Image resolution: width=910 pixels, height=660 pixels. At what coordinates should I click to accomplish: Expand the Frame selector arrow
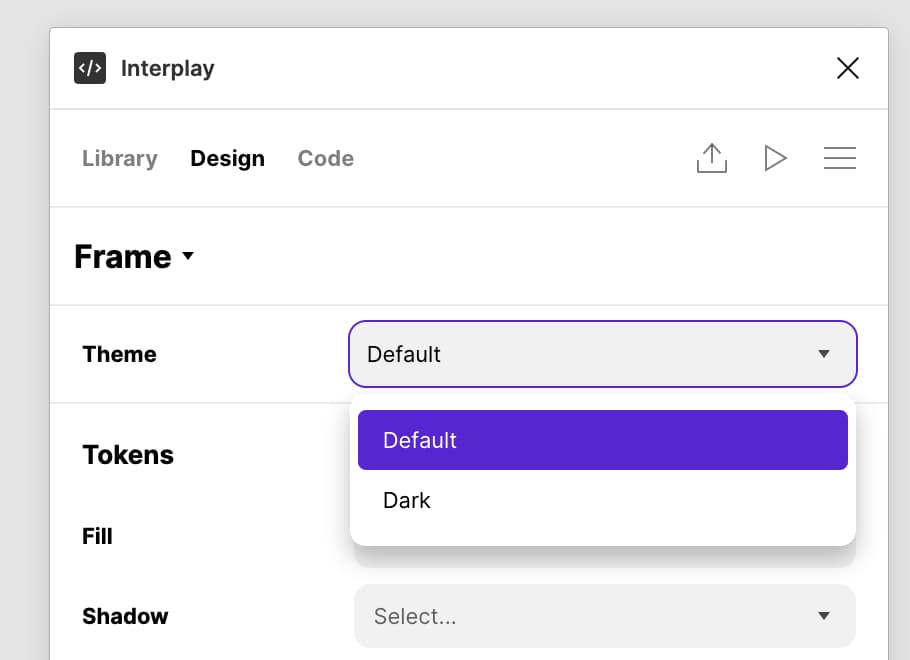click(x=187, y=255)
